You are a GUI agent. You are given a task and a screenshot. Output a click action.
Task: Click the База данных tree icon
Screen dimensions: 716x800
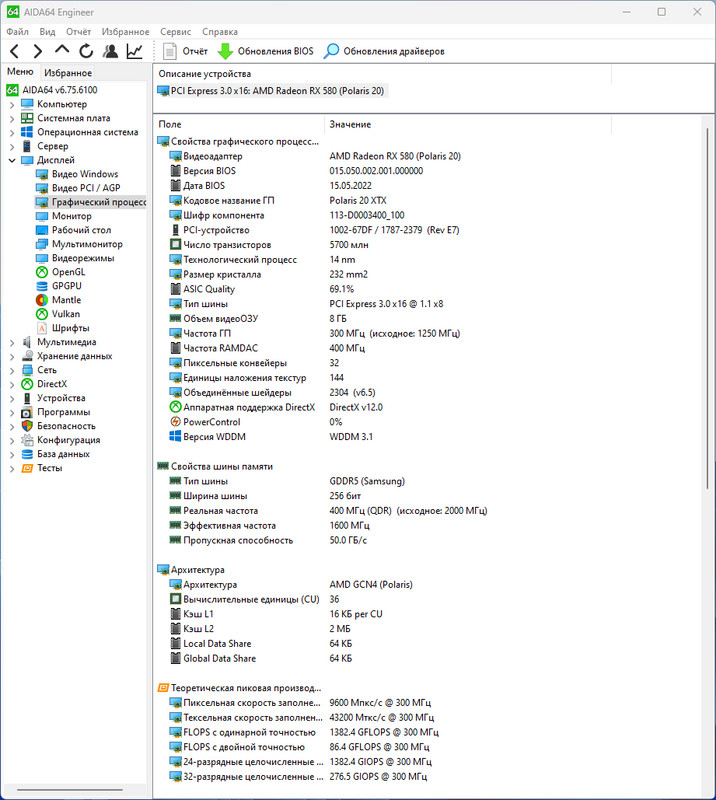pyautogui.click(x=27, y=454)
